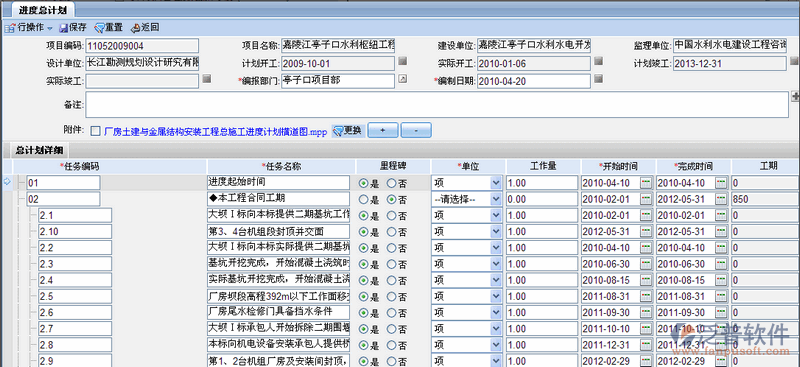
Task: Open department selector icon beside 编报部门
Action: coord(403,79)
